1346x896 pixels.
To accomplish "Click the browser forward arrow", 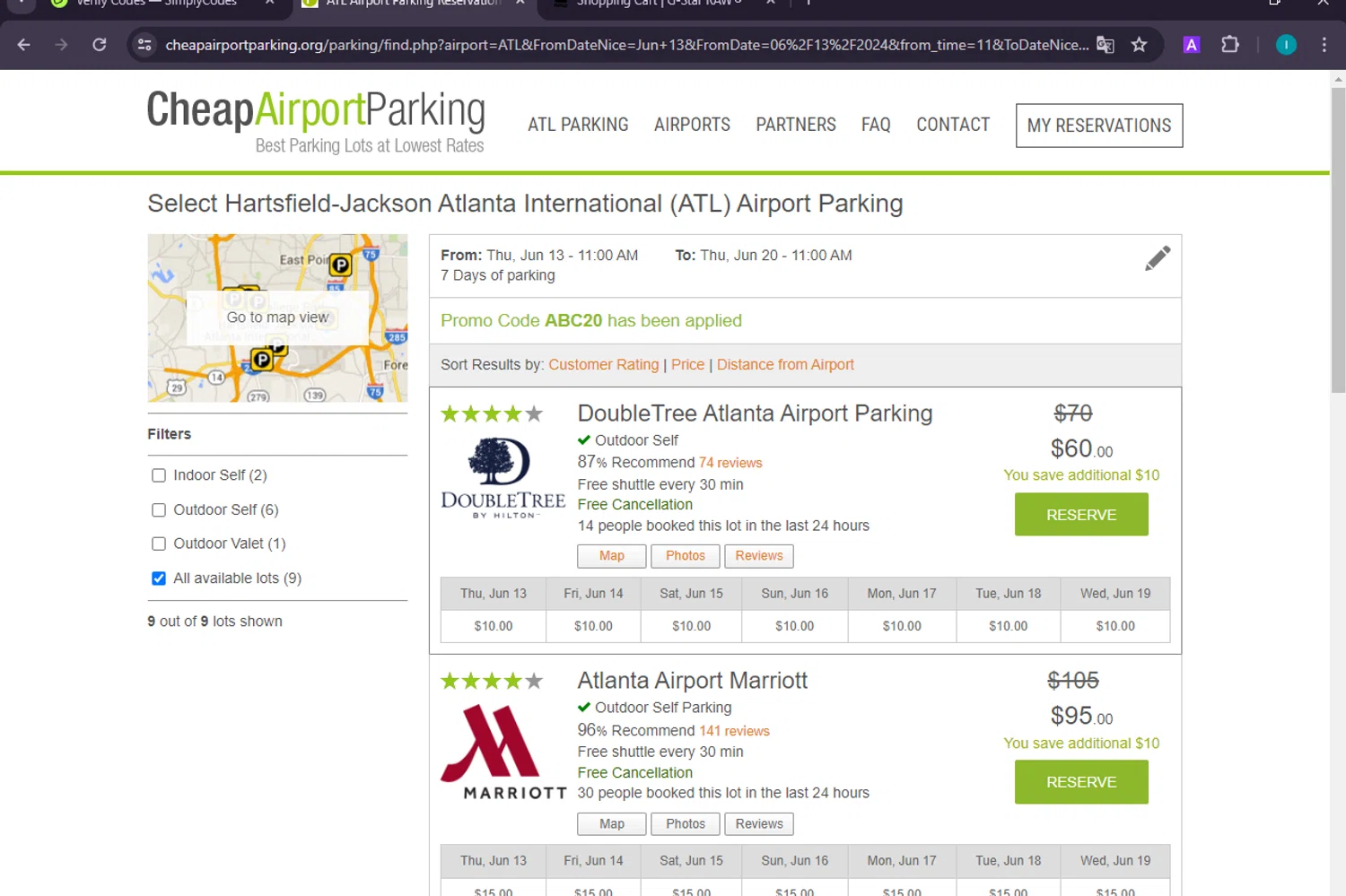I will (61, 45).
